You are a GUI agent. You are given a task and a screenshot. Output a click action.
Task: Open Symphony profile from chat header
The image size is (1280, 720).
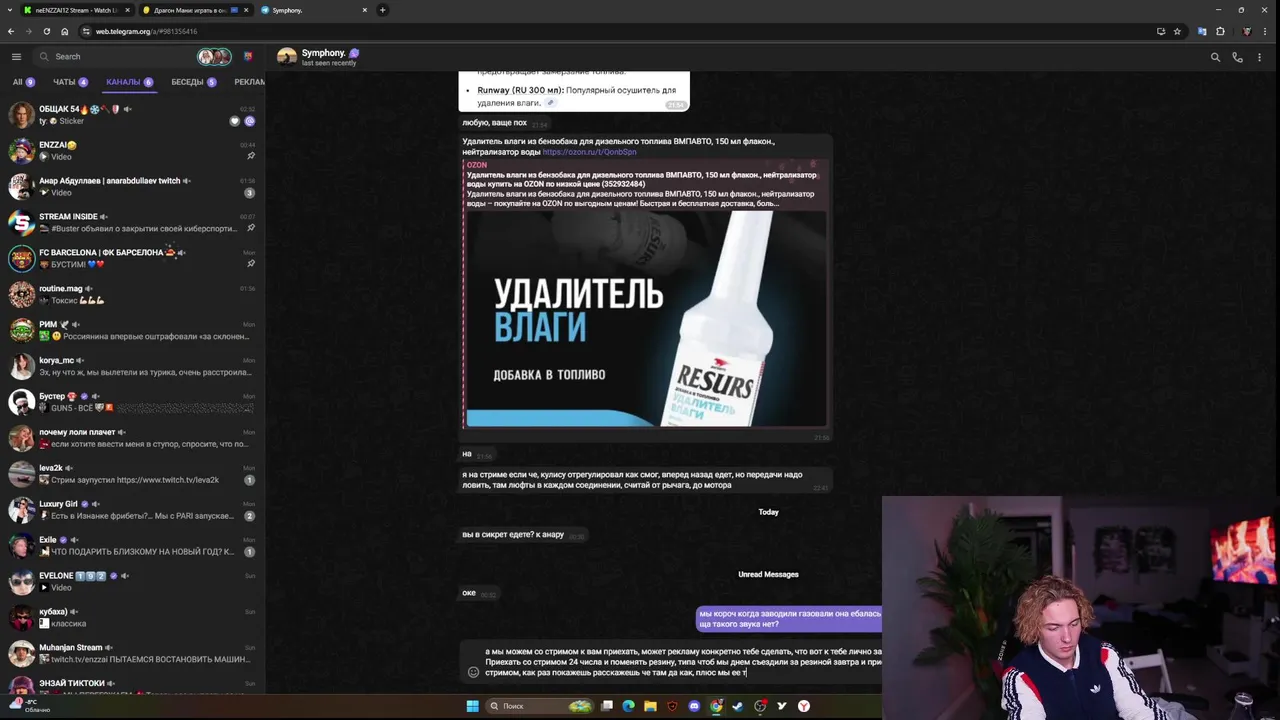(318, 57)
